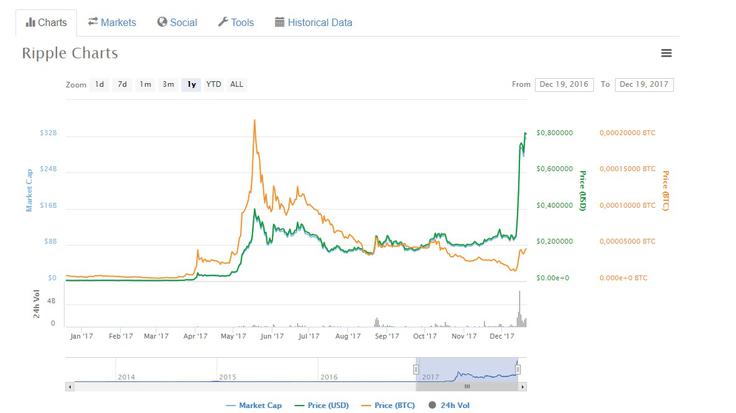Click the $8B market cap axis label
The width and height of the screenshot is (736, 413).
(x=50, y=241)
